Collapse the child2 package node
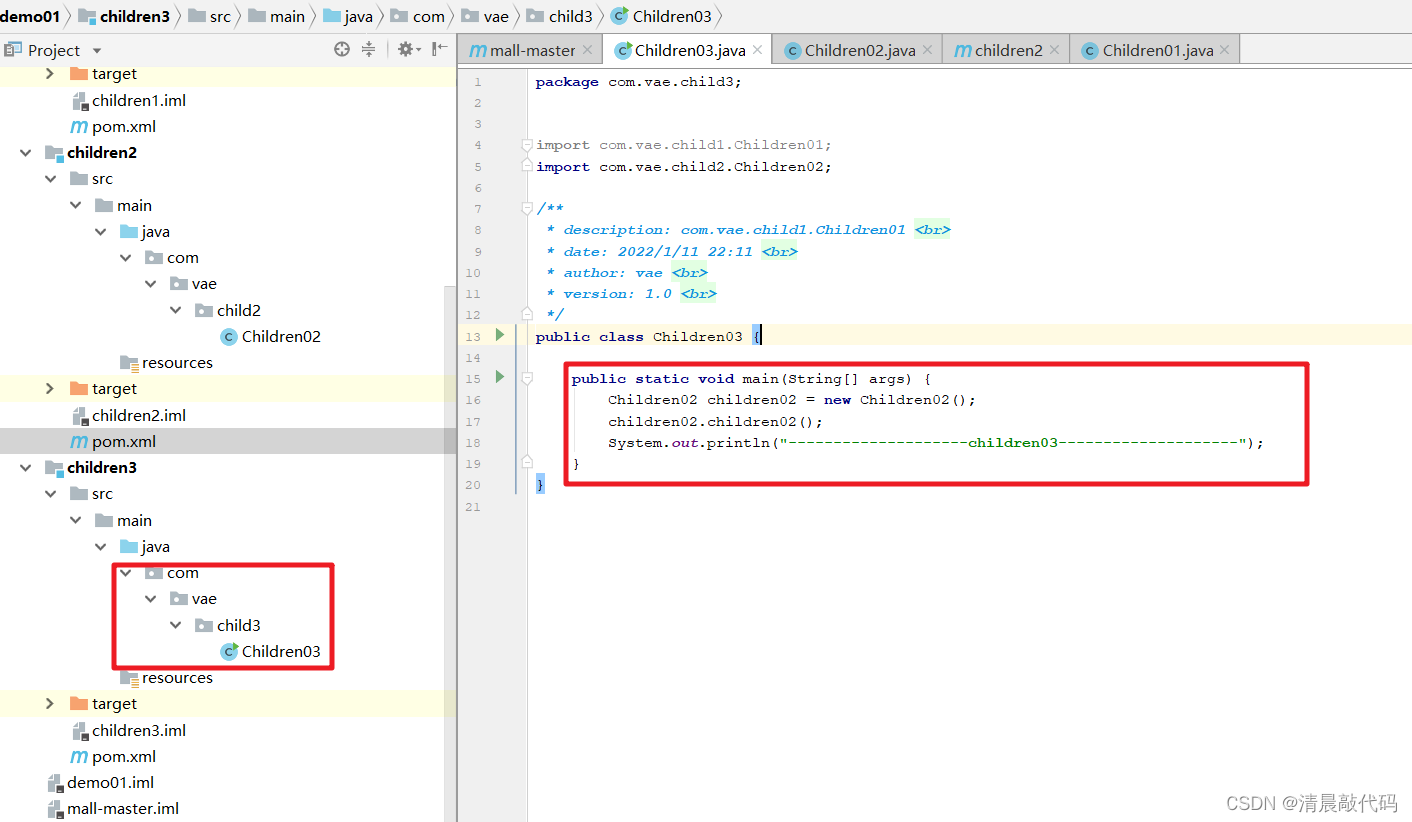 pyautogui.click(x=175, y=310)
